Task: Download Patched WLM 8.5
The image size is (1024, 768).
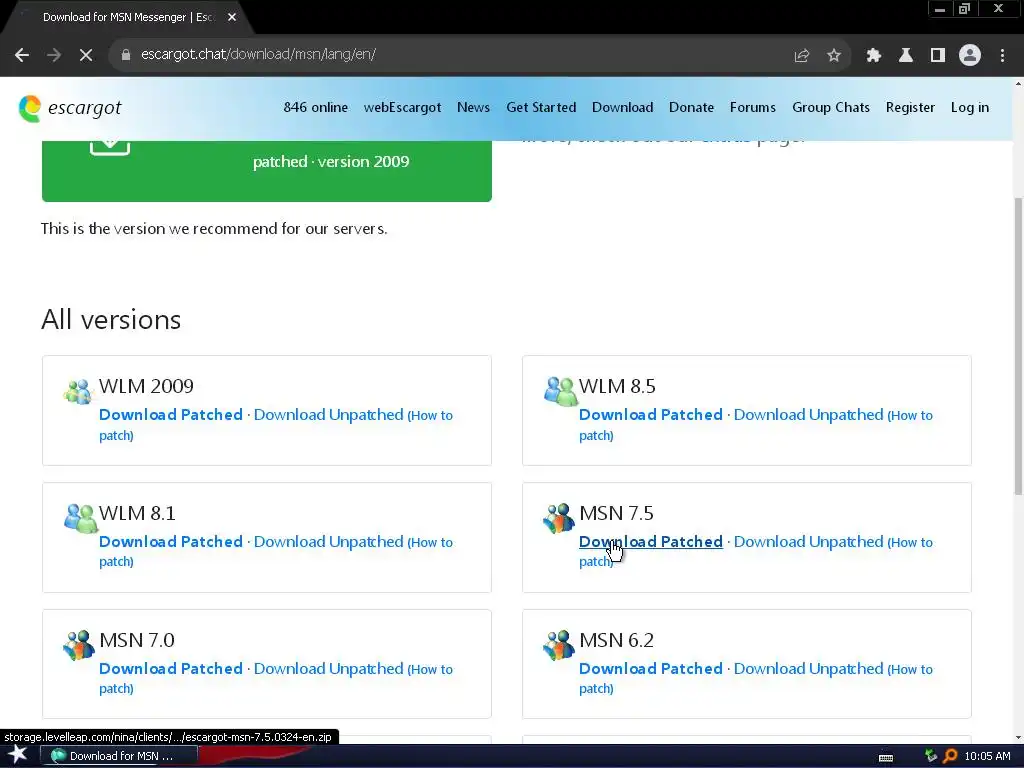Action: [650, 415]
